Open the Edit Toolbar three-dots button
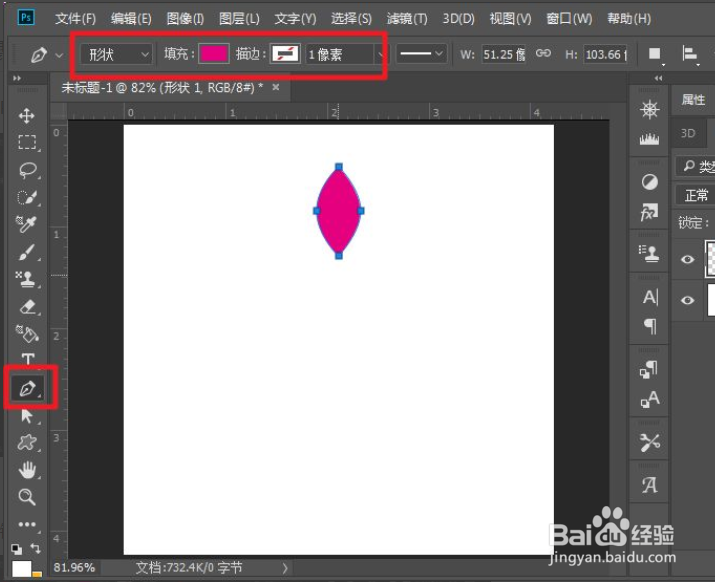The width and height of the screenshot is (715, 582). [27, 525]
